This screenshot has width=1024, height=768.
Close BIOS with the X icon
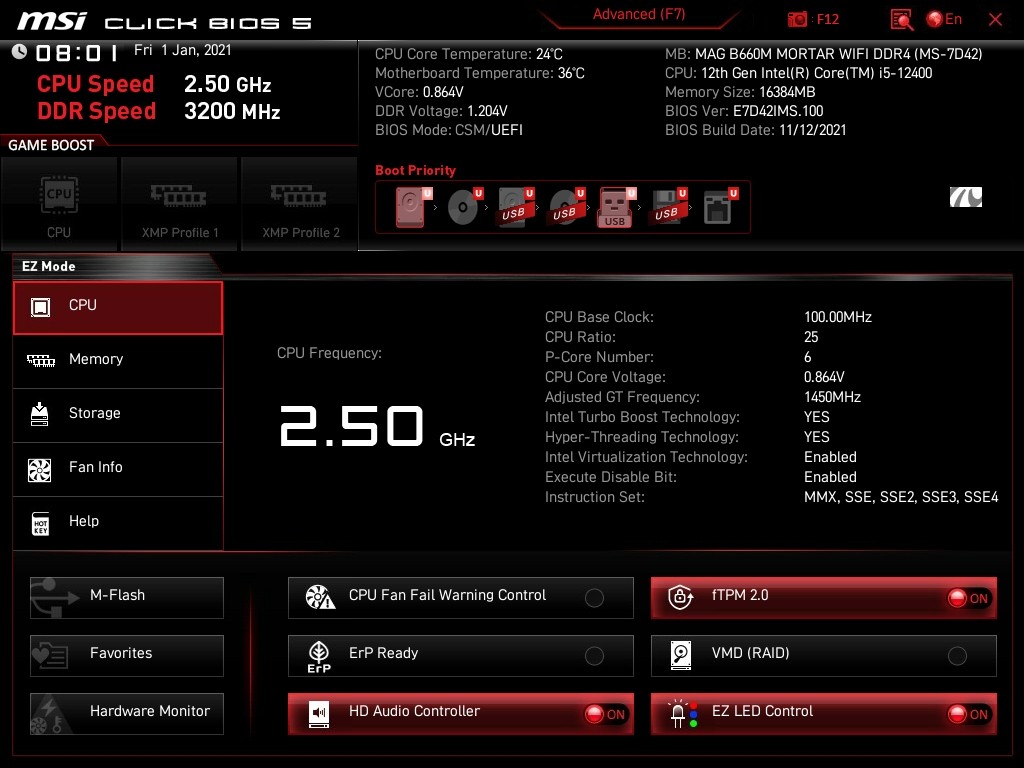pyautogui.click(x=995, y=20)
